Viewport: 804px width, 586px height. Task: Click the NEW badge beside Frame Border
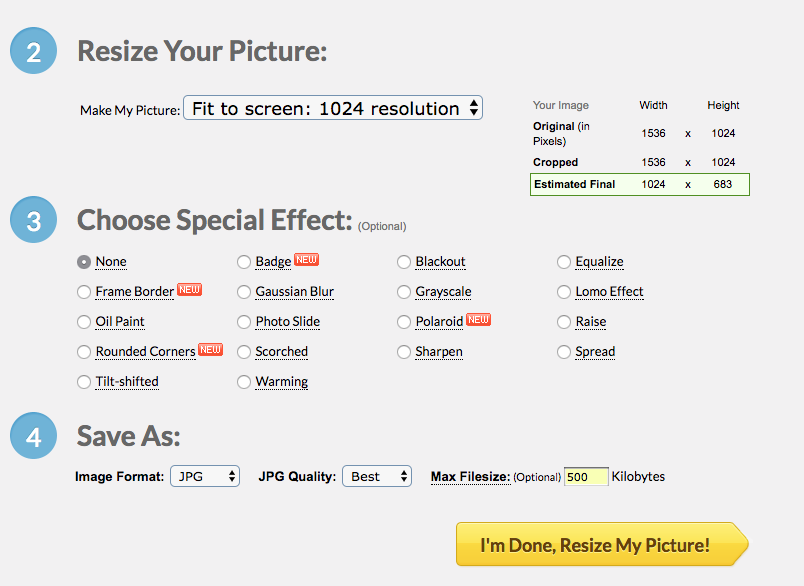(x=190, y=290)
